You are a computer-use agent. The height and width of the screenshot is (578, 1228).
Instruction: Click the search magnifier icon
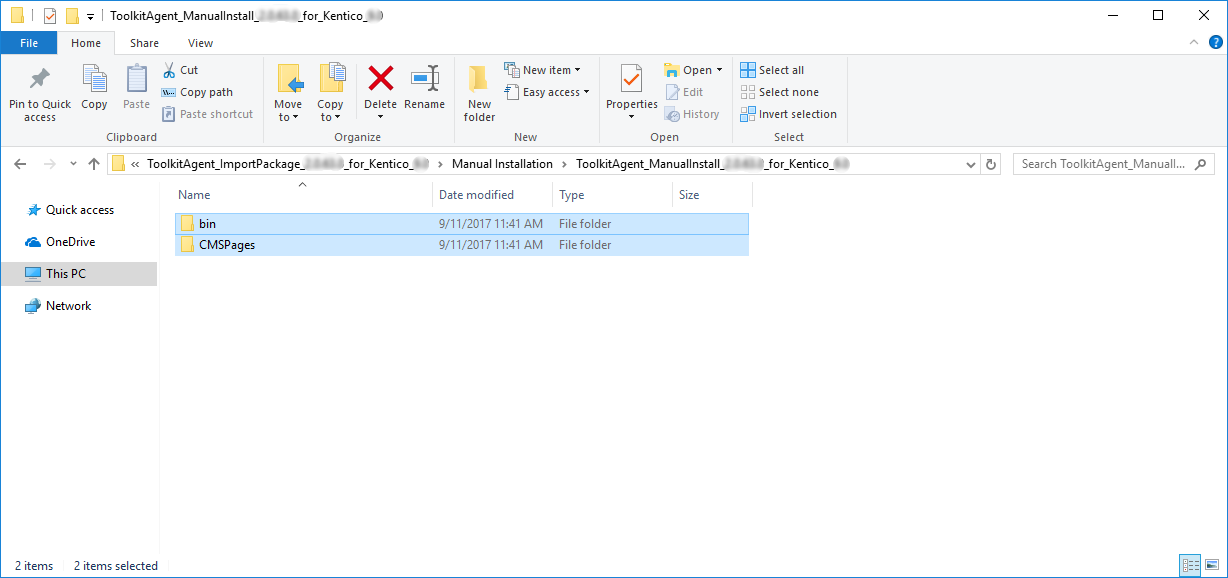click(x=1201, y=164)
